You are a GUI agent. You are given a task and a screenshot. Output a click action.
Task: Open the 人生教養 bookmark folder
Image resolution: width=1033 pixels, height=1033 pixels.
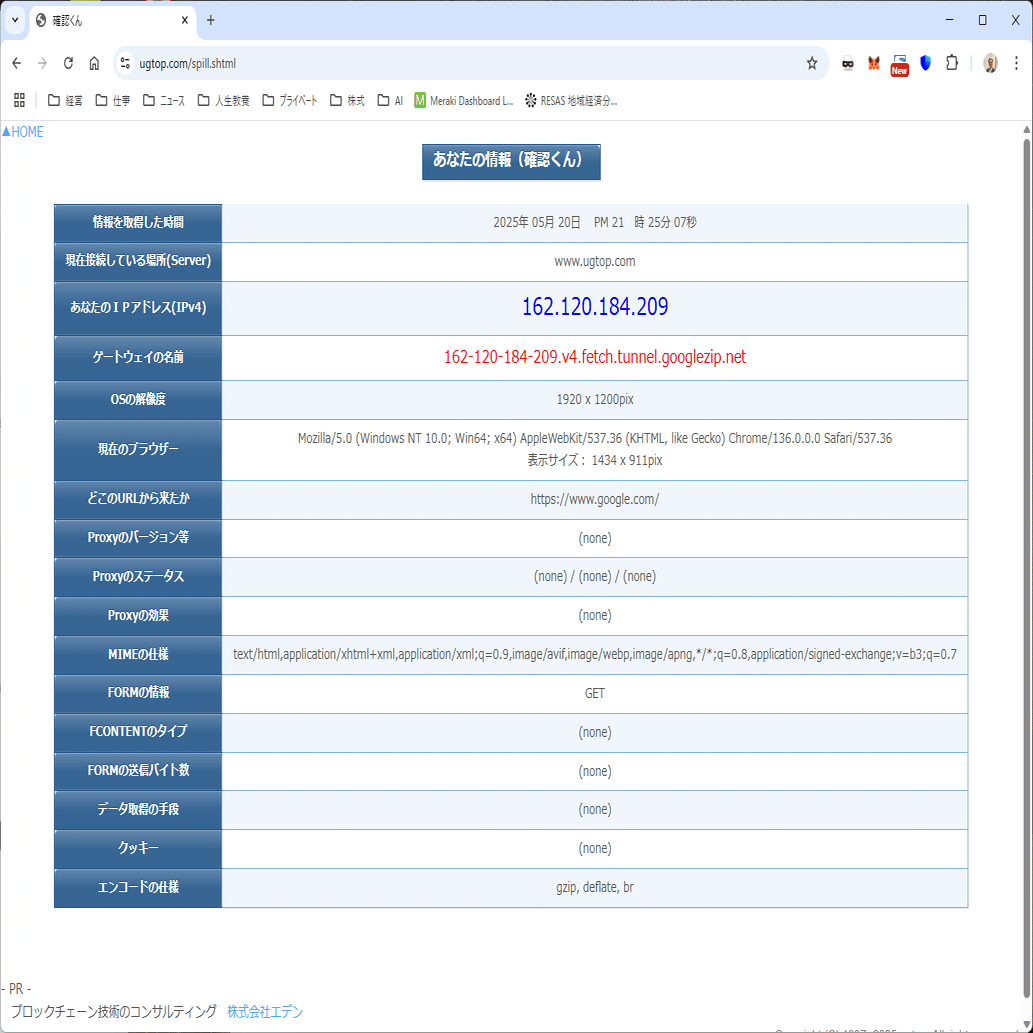point(223,100)
